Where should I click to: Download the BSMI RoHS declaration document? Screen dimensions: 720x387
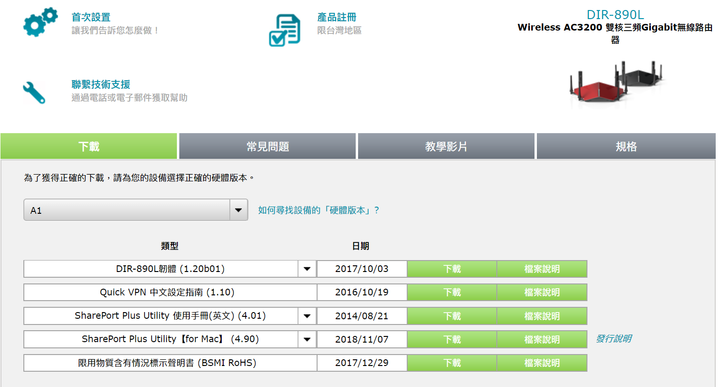452,363
